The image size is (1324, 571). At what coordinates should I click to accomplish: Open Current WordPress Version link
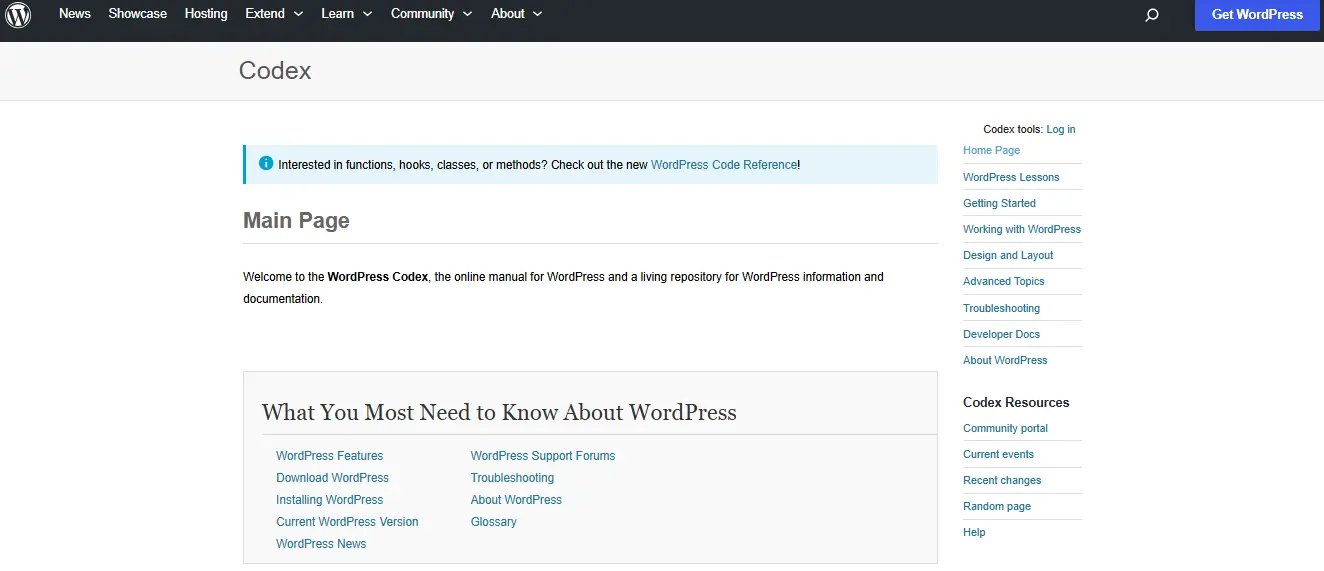tap(347, 522)
